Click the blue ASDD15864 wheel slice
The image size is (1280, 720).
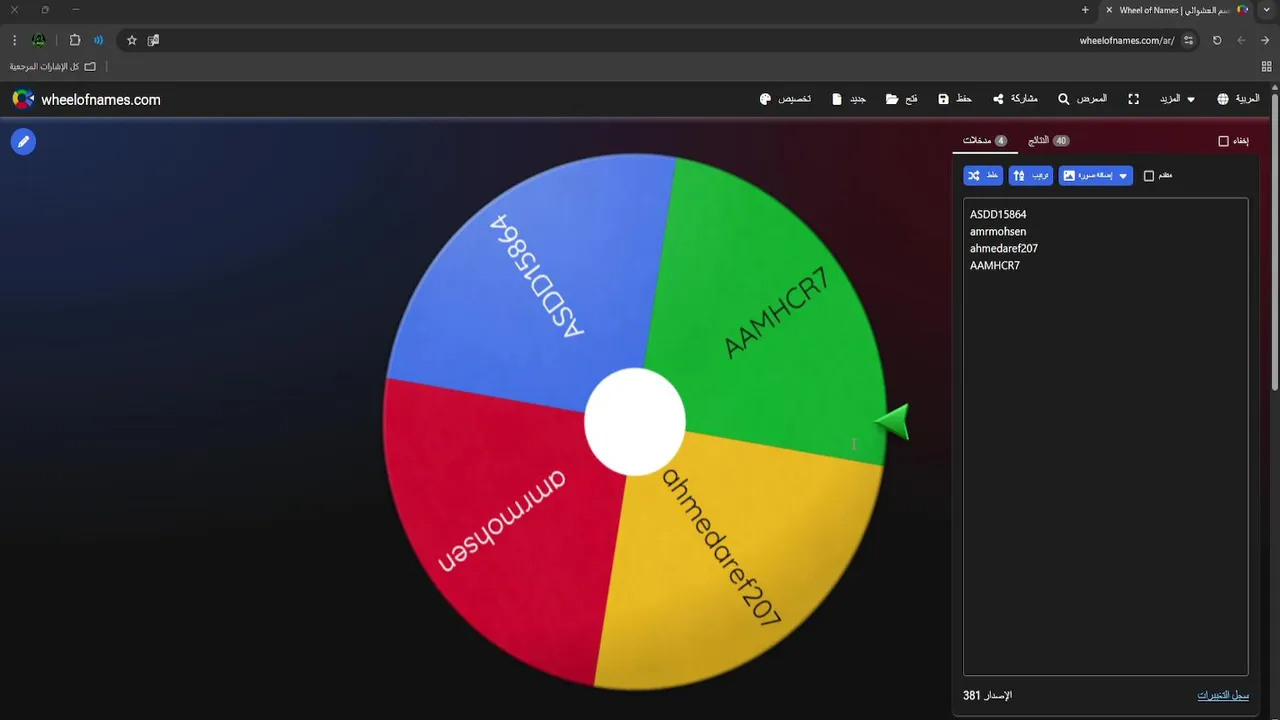pyautogui.click(x=535, y=275)
